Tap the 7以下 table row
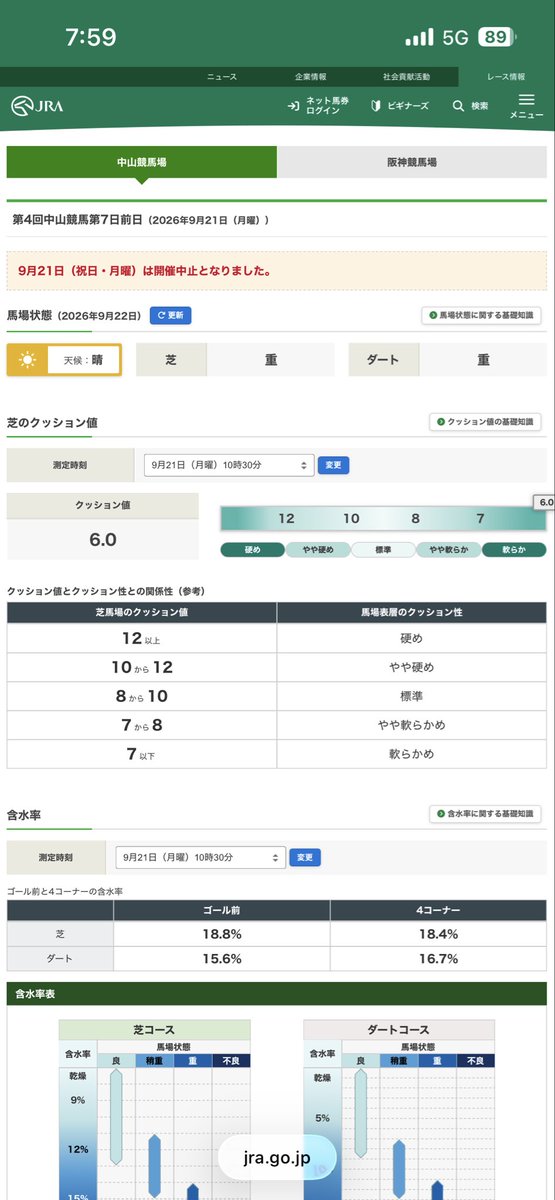Viewport: 555px width, 1200px height. click(277, 754)
